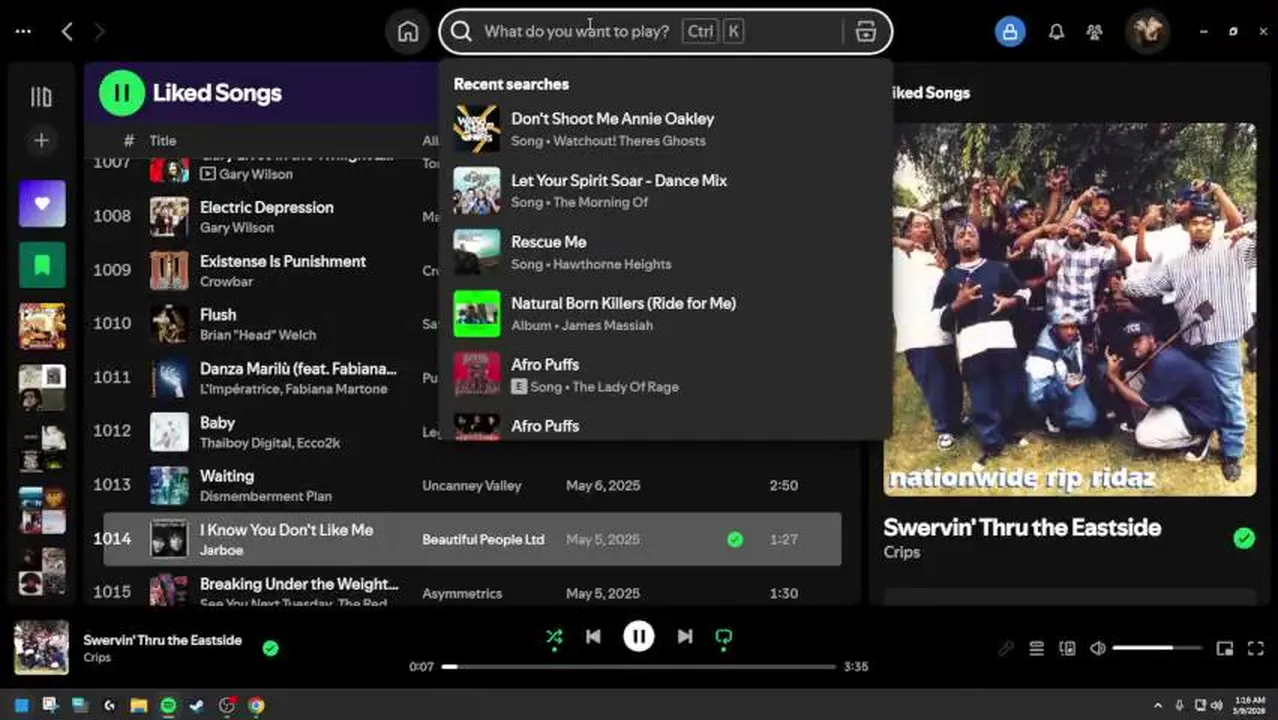Open the user profile avatar
Image resolution: width=1278 pixels, height=720 pixels.
[1147, 31]
